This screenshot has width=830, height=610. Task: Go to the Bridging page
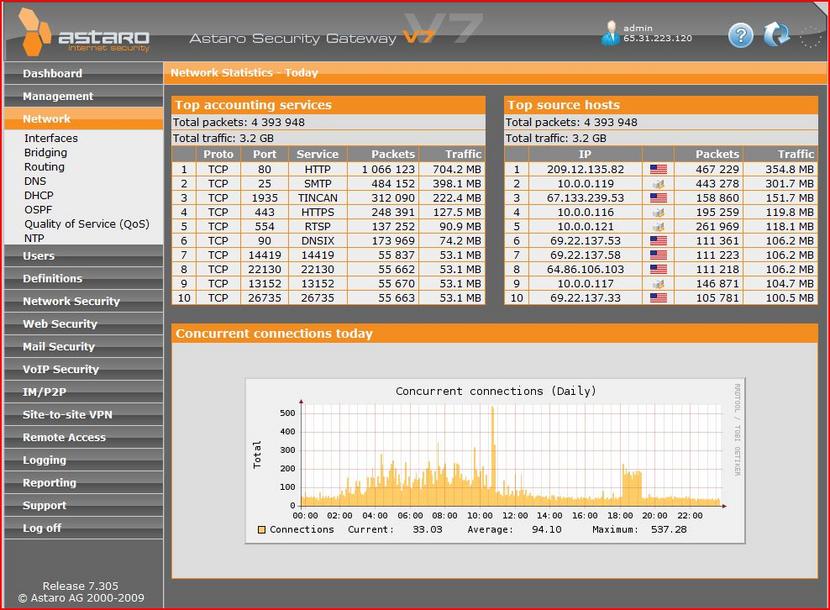[x=46, y=152]
